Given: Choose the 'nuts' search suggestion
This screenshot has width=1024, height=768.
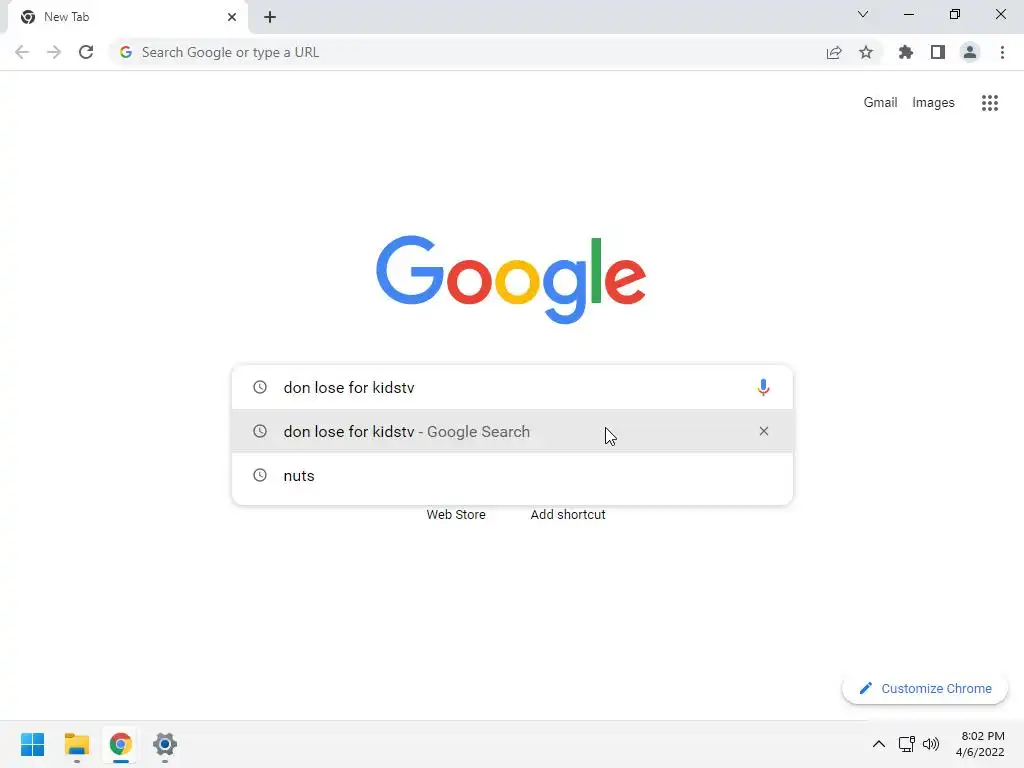Looking at the screenshot, I should tap(512, 475).
